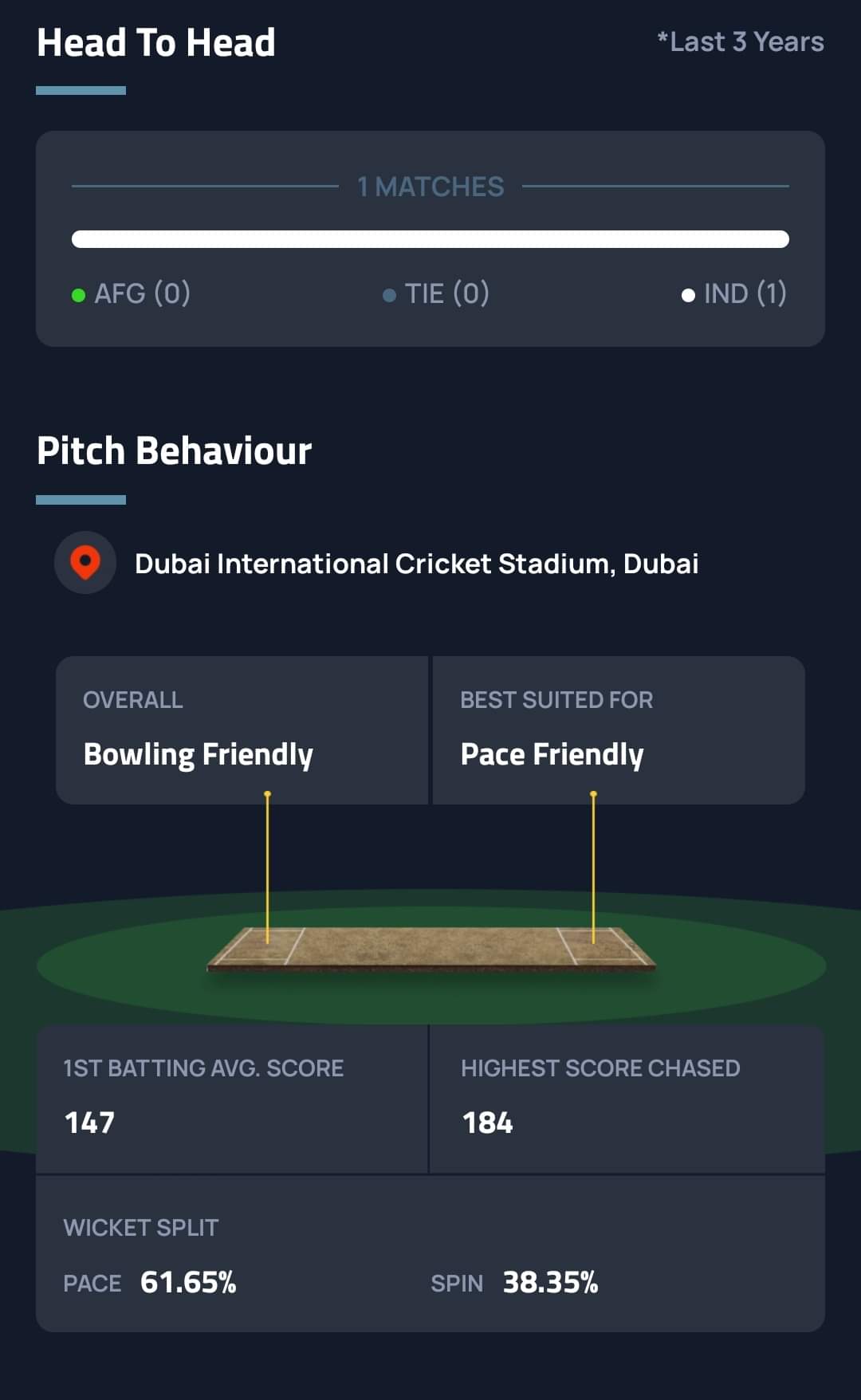Tap the 1 MATCHES label
Image resolution: width=861 pixels, height=1400 pixels.
tap(431, 187)
